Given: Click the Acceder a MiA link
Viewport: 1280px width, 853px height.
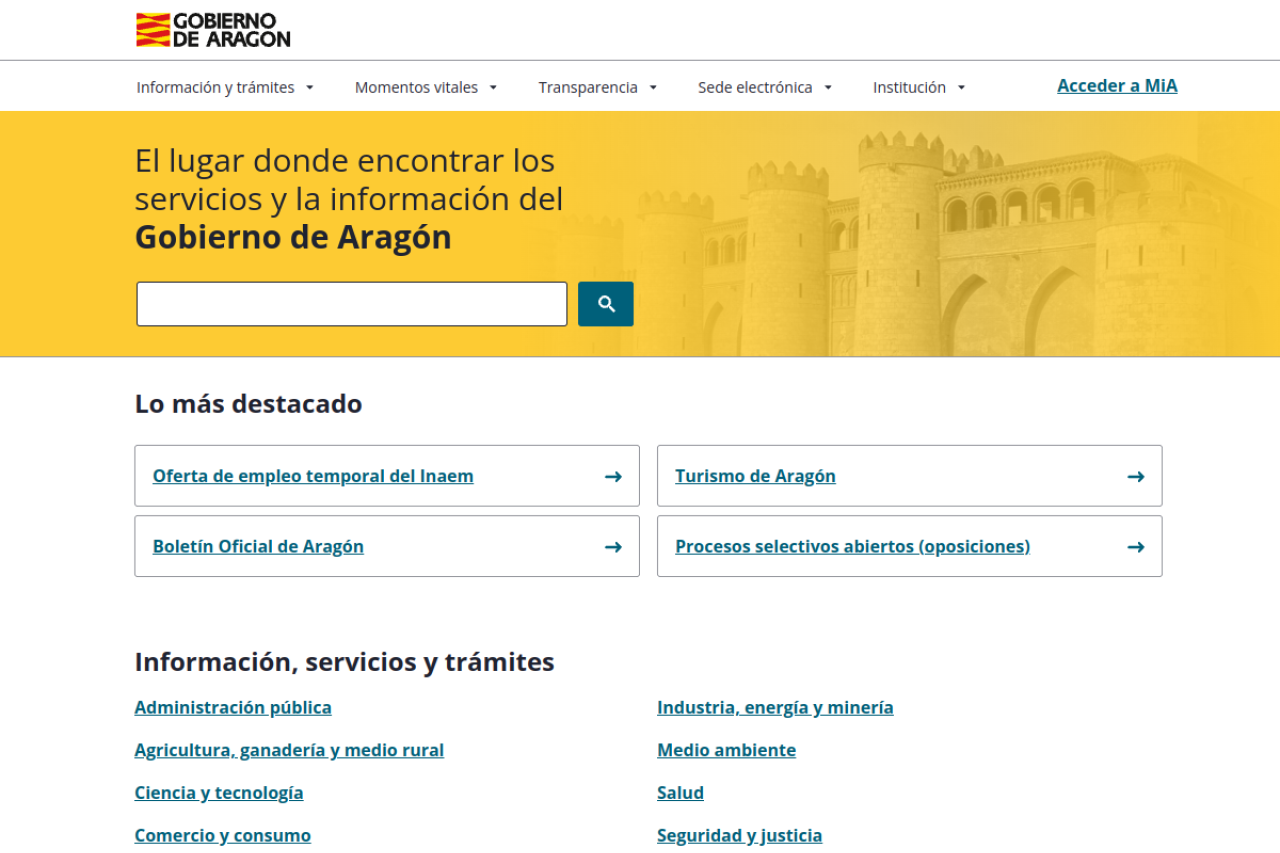Looking at the screenshot, I should [1117, 86].
